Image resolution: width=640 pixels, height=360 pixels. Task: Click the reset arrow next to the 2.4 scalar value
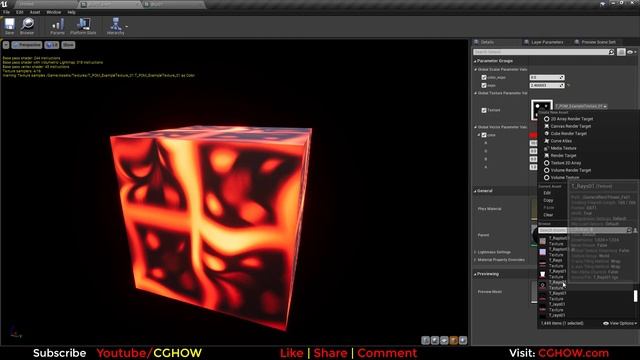click(x=568, y=85)
